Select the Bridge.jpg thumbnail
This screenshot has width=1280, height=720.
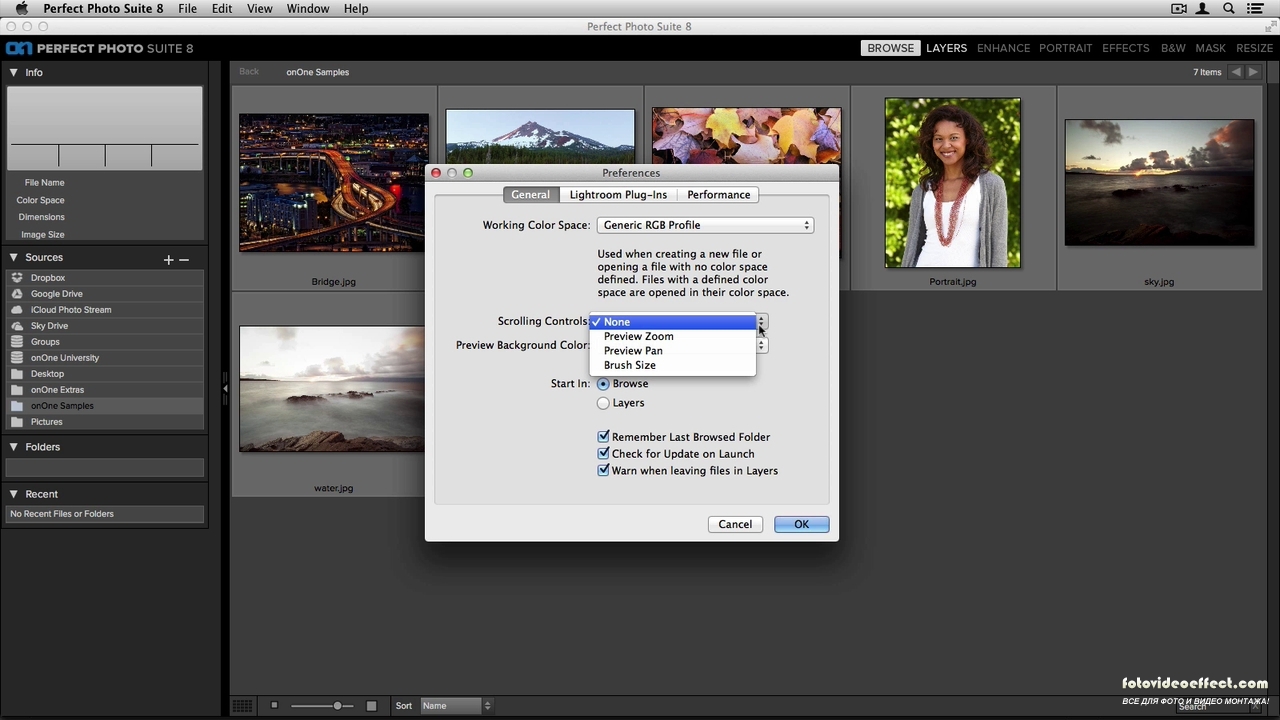coord(334,183)
